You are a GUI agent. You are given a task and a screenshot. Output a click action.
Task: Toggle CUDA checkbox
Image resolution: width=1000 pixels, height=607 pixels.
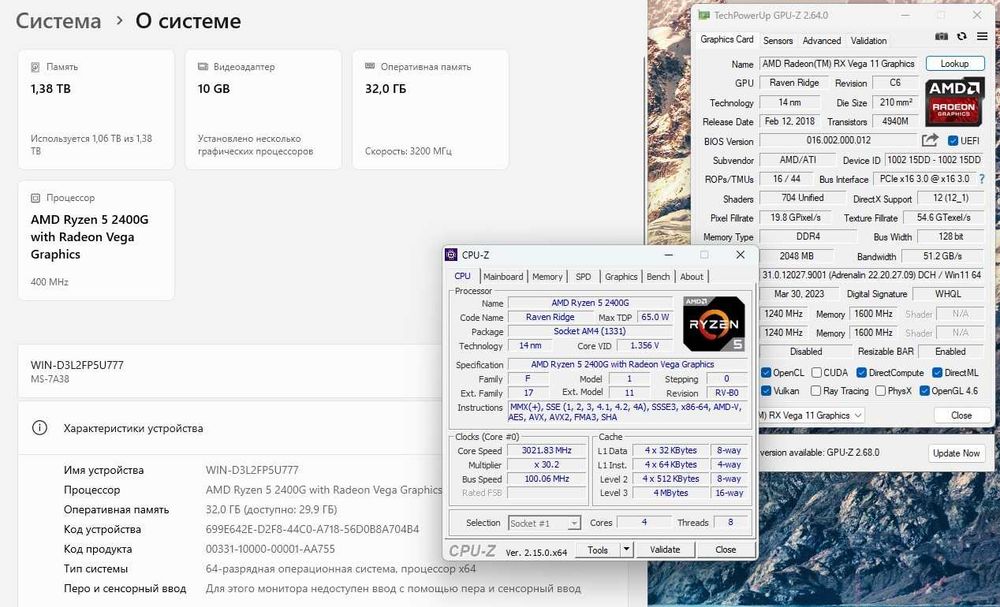tap(816, 372)
